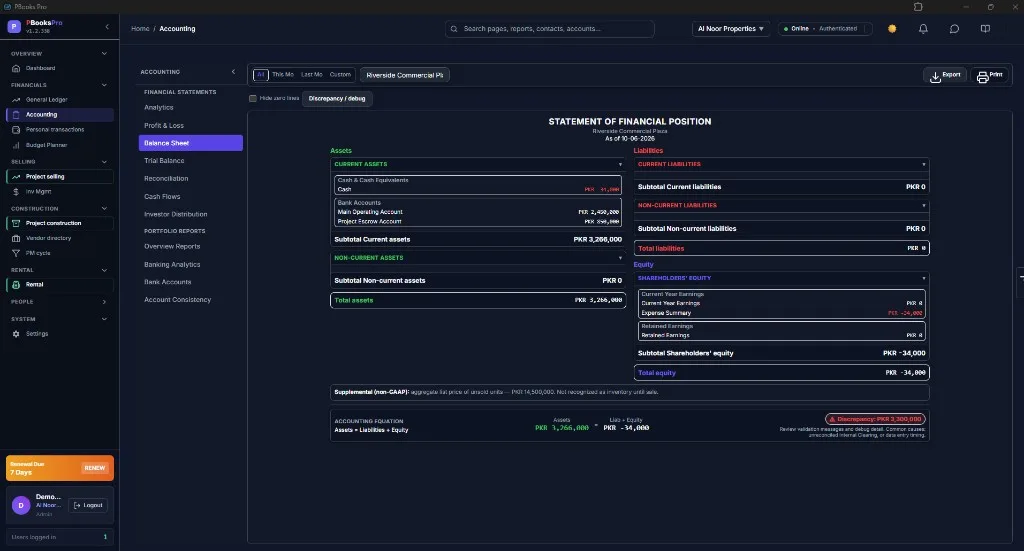This screenshot has height=551, width=1024.
Task: Select the This Mo date range
Action: [x=283, y=75]
